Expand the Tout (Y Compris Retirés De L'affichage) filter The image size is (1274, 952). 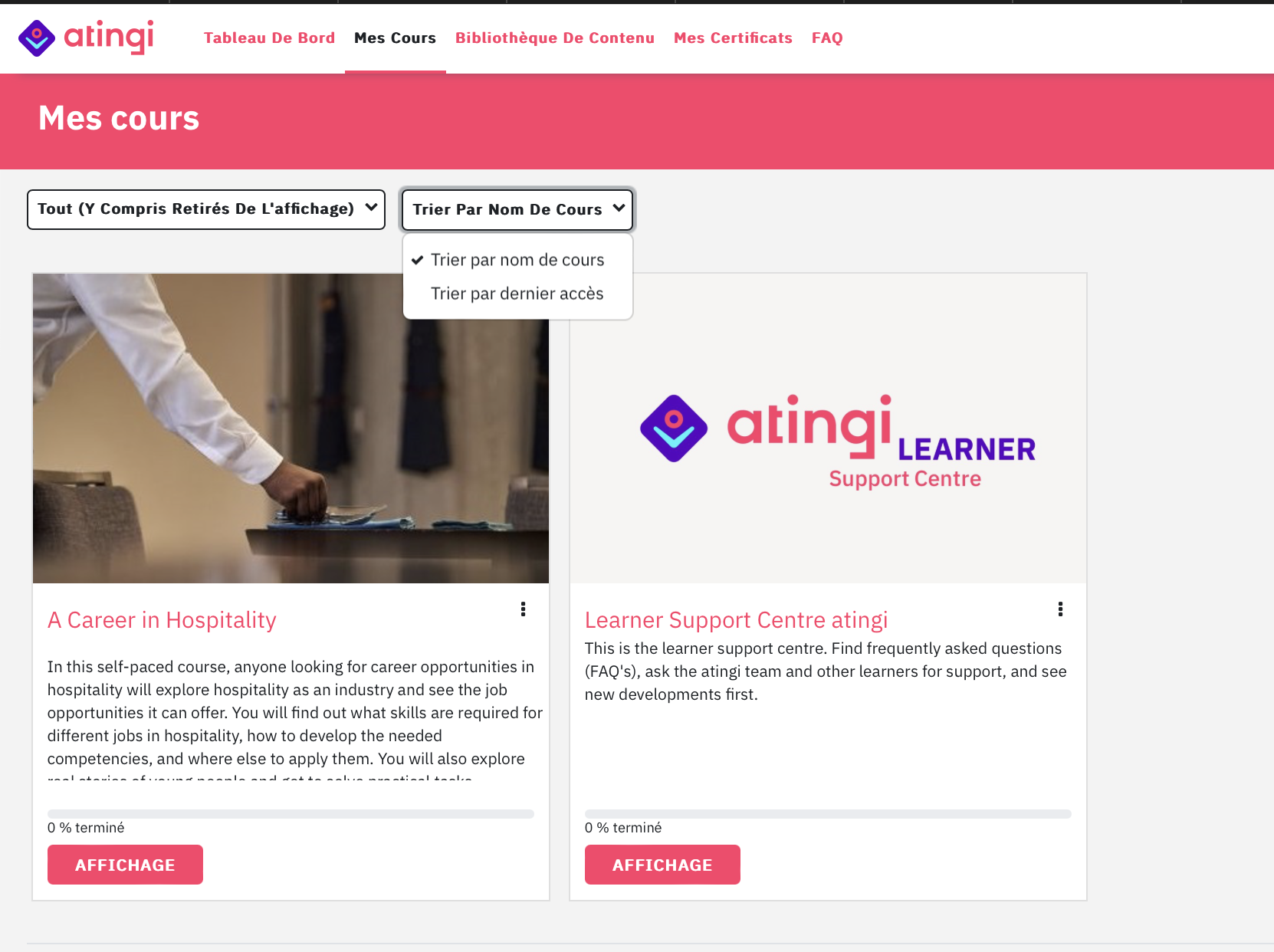(x=206, y=209)
